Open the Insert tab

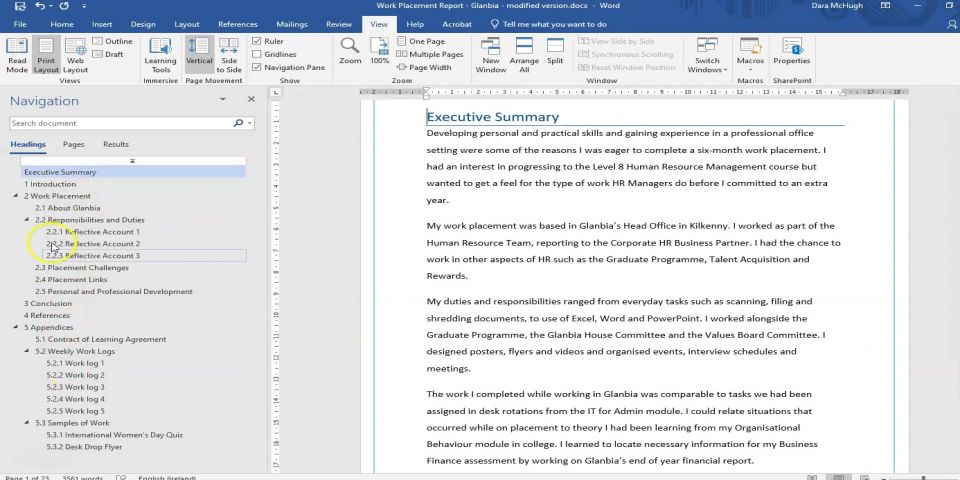pos(102,24)
